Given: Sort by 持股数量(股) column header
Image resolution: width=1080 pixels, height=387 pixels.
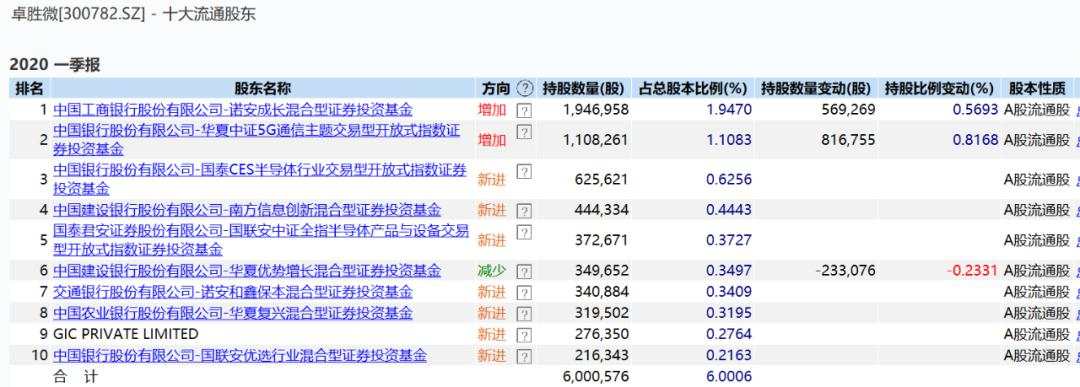Looking at the screenshot, I should (583, 88).
